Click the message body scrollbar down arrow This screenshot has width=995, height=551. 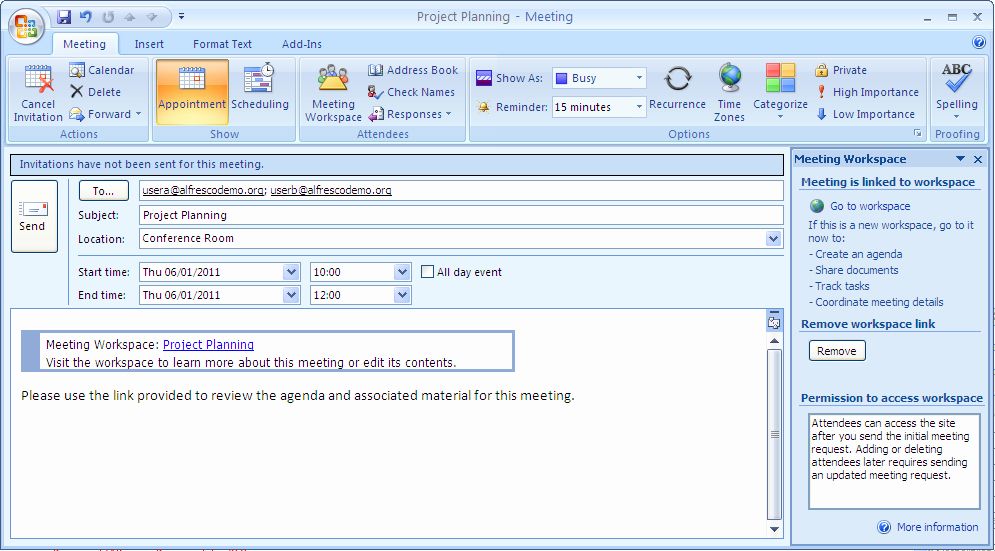coord(774,529)
